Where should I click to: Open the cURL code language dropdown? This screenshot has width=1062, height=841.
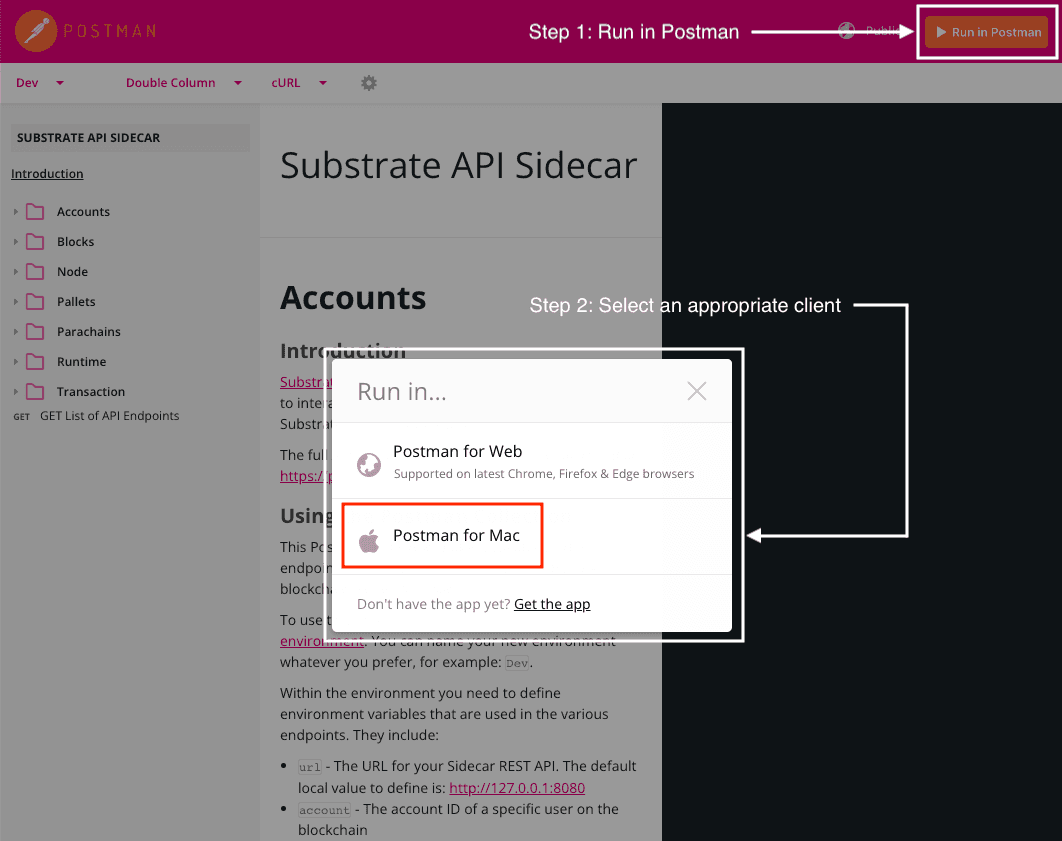click(x=298, y=82)
